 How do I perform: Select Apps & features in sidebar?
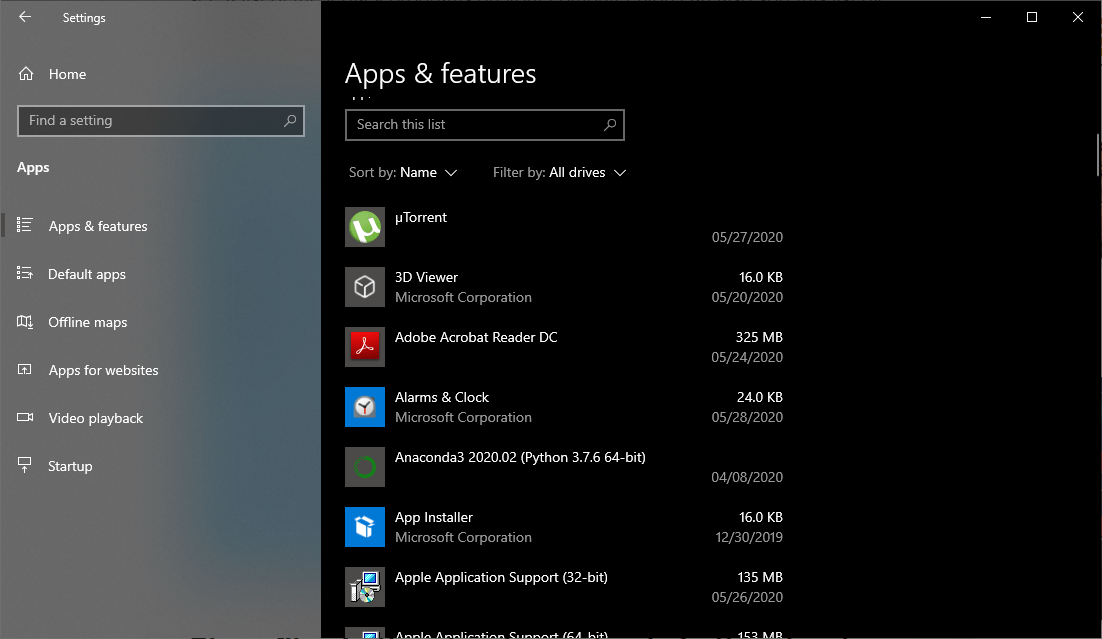click(98, 226)
